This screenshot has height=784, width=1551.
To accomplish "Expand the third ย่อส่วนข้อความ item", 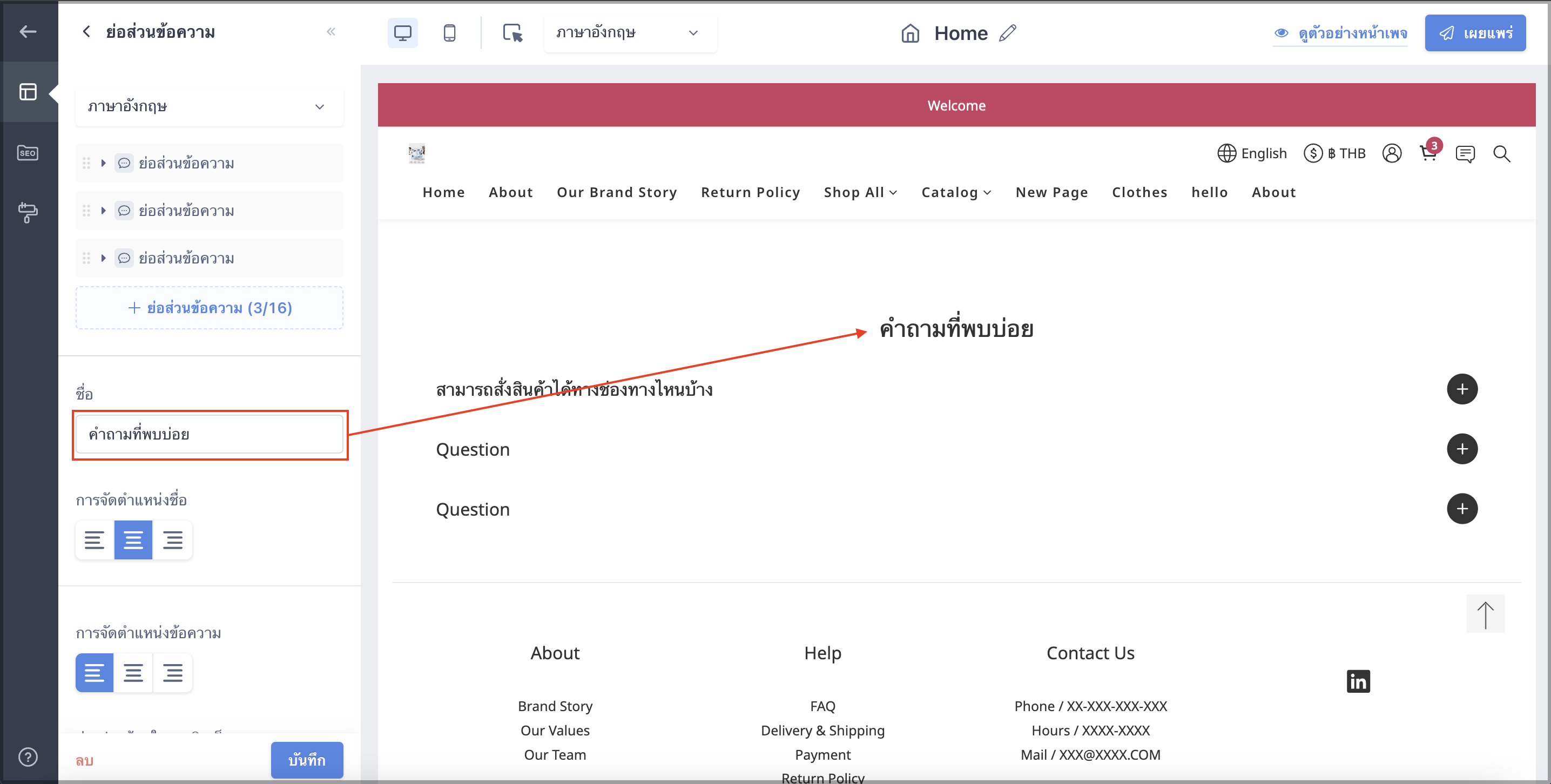I will click(x=104, y=258).
